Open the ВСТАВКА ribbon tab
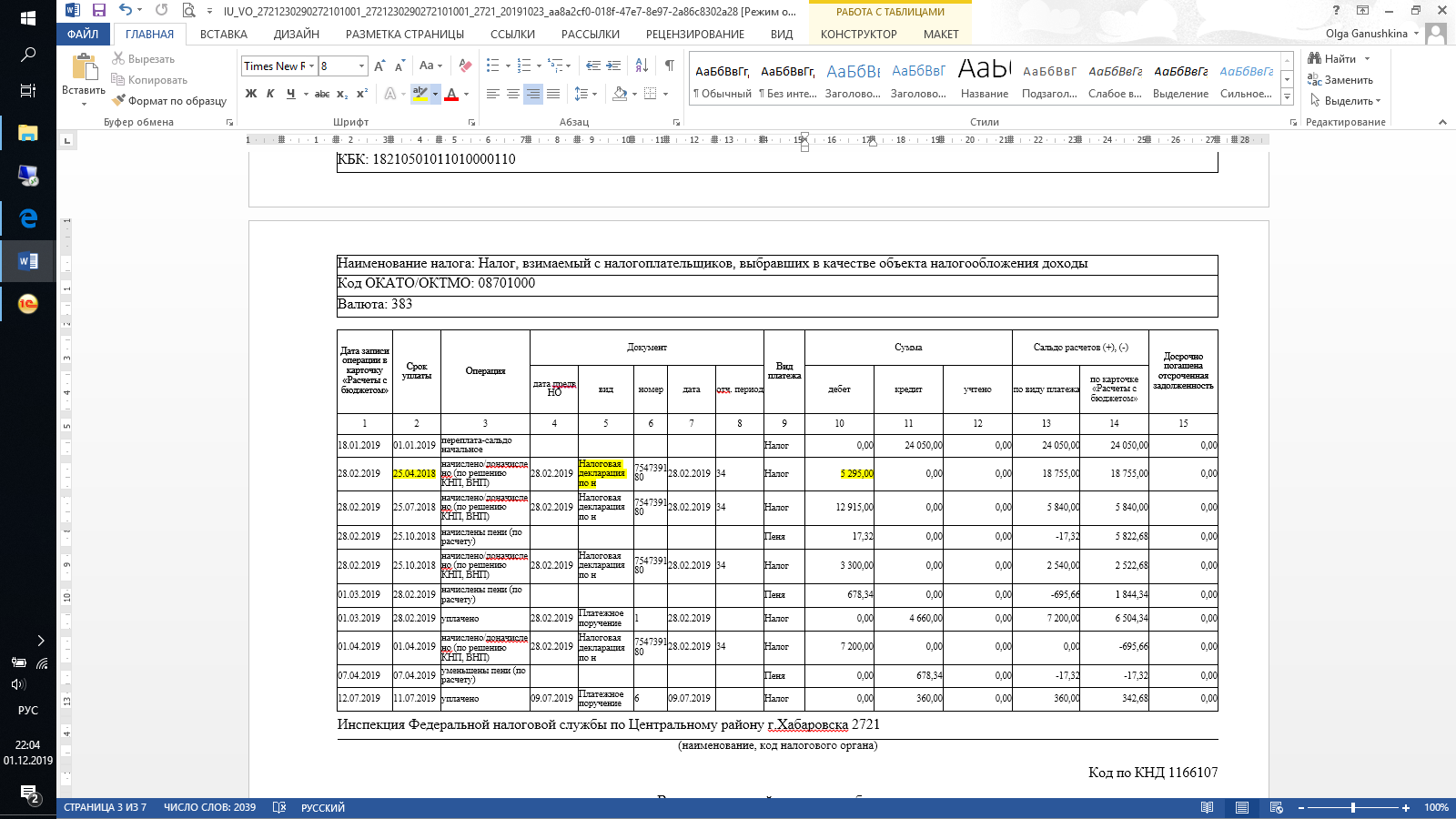The width and height of the screenshot is (1456, 819). pos(223,35)
